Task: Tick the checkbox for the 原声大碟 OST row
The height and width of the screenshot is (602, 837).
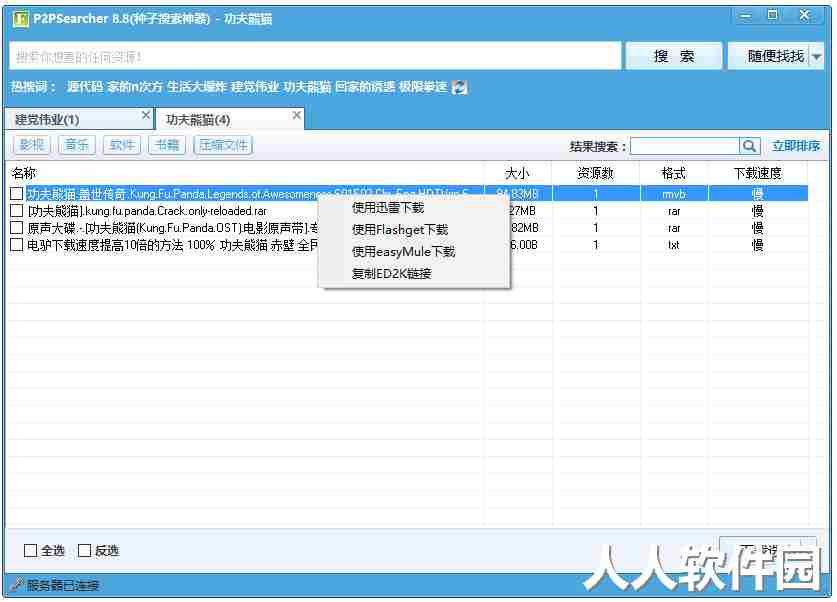Action: click(x=17, y=227)
